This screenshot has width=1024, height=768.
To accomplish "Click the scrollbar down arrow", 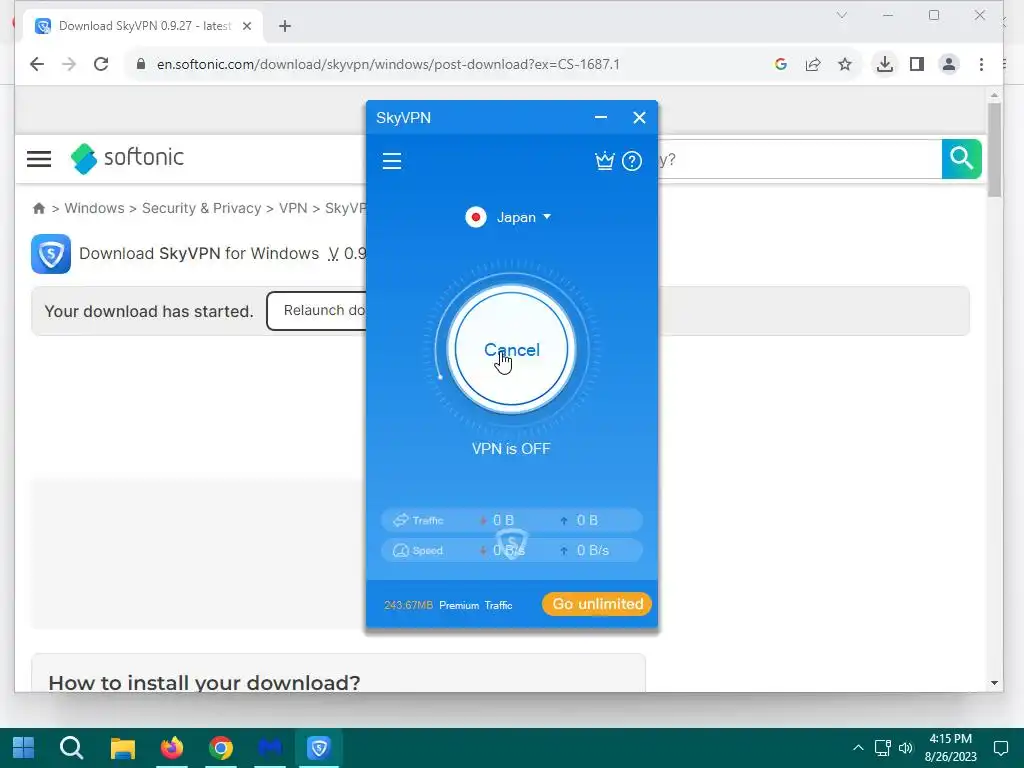I will click(994, 683).
